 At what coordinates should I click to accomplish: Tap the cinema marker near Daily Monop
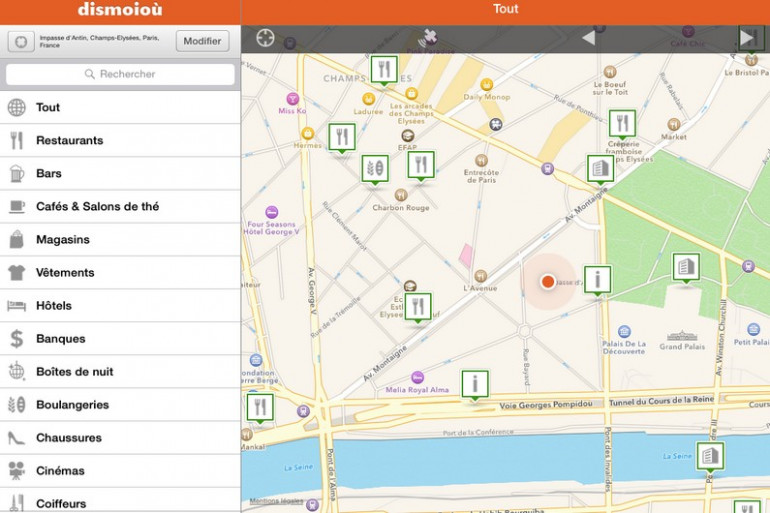[496, 124]
